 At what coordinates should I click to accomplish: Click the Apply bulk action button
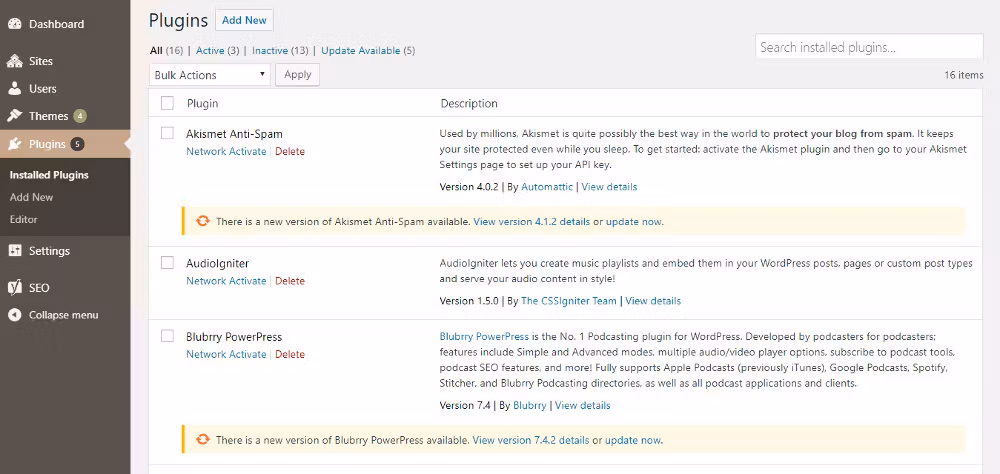point(297,75)
